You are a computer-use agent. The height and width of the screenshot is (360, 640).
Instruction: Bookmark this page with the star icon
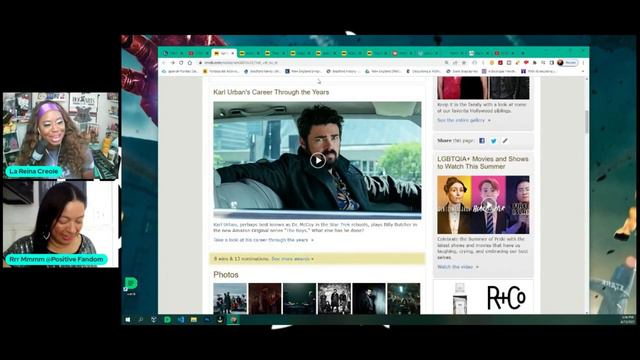(464, 63)
